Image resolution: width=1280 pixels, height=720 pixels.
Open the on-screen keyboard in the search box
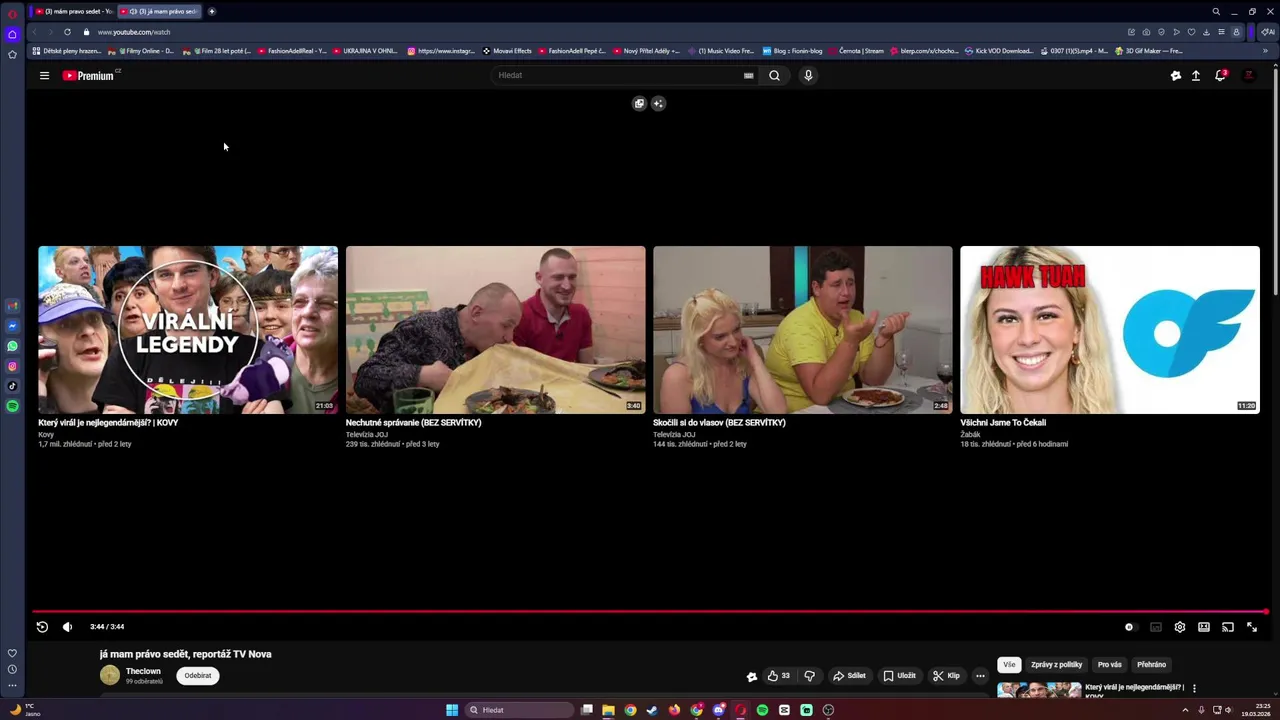(748, 75)
